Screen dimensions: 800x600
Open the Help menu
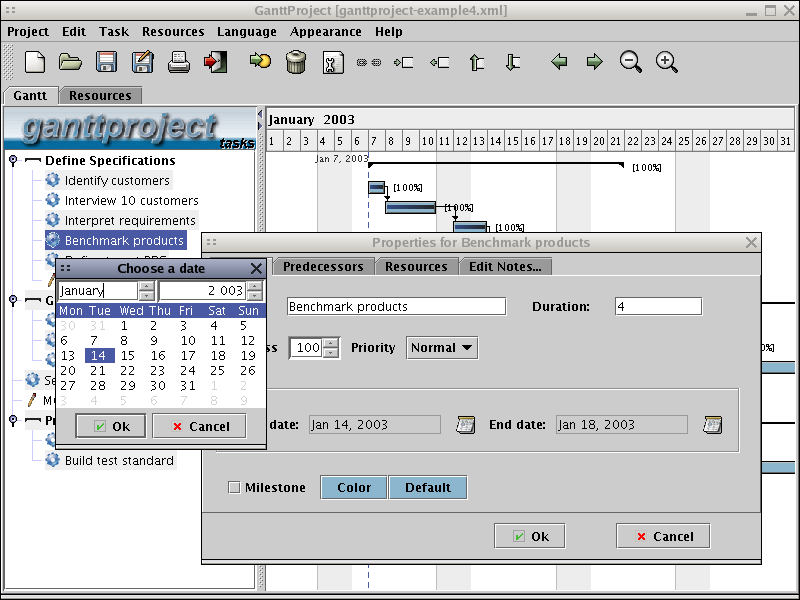tap(389, 32)
